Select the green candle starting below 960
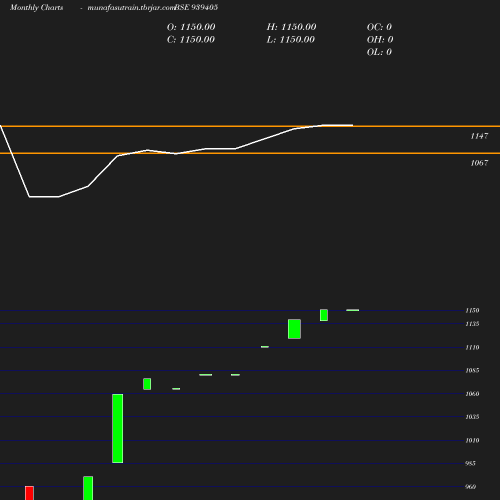 88,488
